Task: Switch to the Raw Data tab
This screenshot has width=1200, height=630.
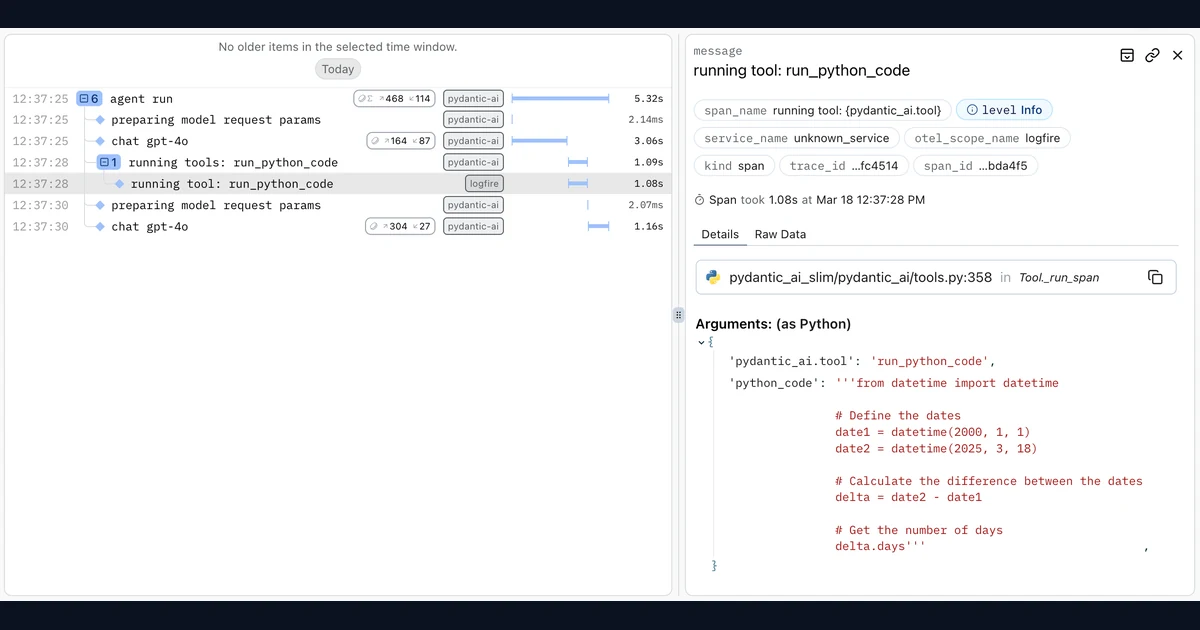Action: tap(780, 234)
